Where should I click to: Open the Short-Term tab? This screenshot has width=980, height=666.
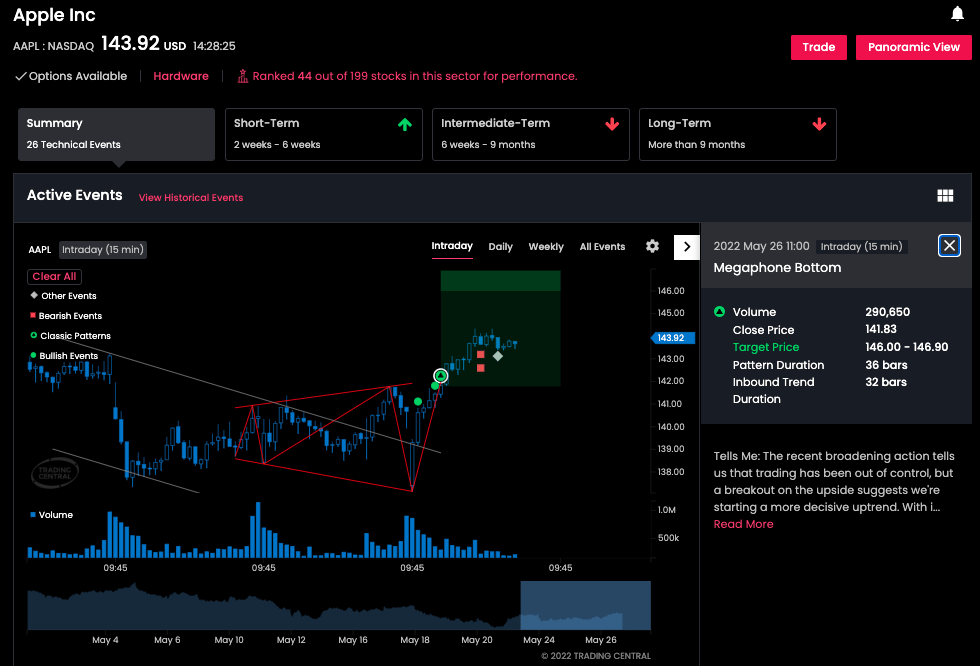324,134
